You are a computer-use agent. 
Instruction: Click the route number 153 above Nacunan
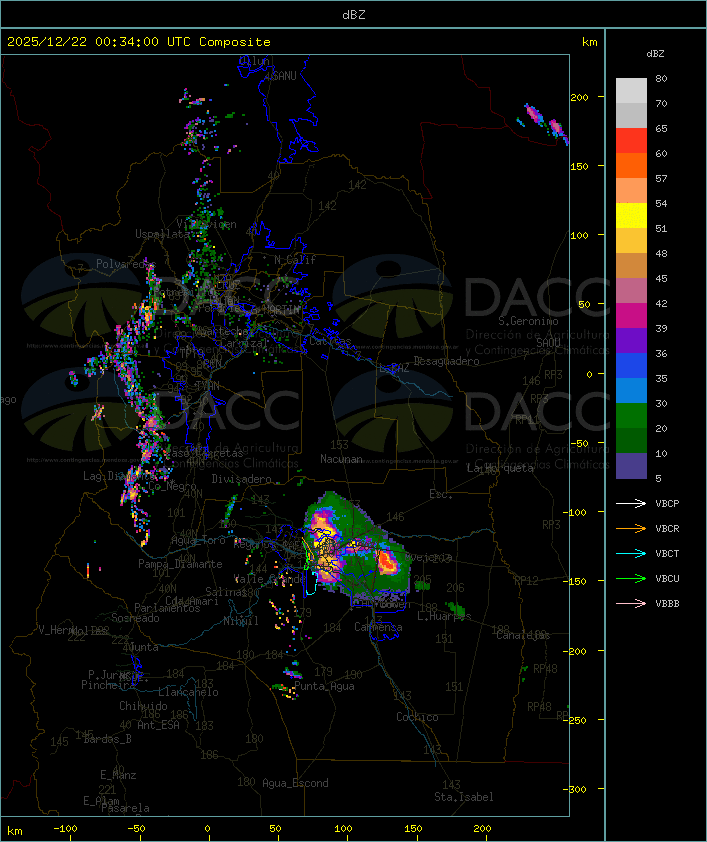339,445
